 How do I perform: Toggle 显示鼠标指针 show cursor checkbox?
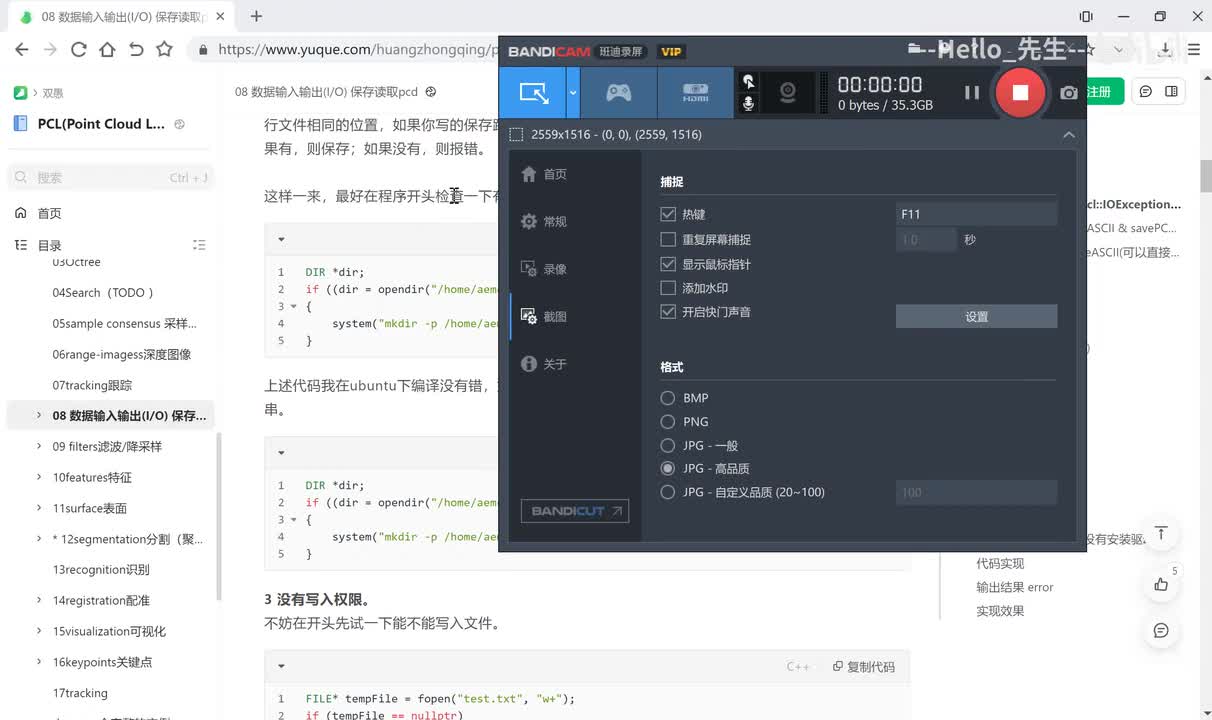(x=668, y=264)
